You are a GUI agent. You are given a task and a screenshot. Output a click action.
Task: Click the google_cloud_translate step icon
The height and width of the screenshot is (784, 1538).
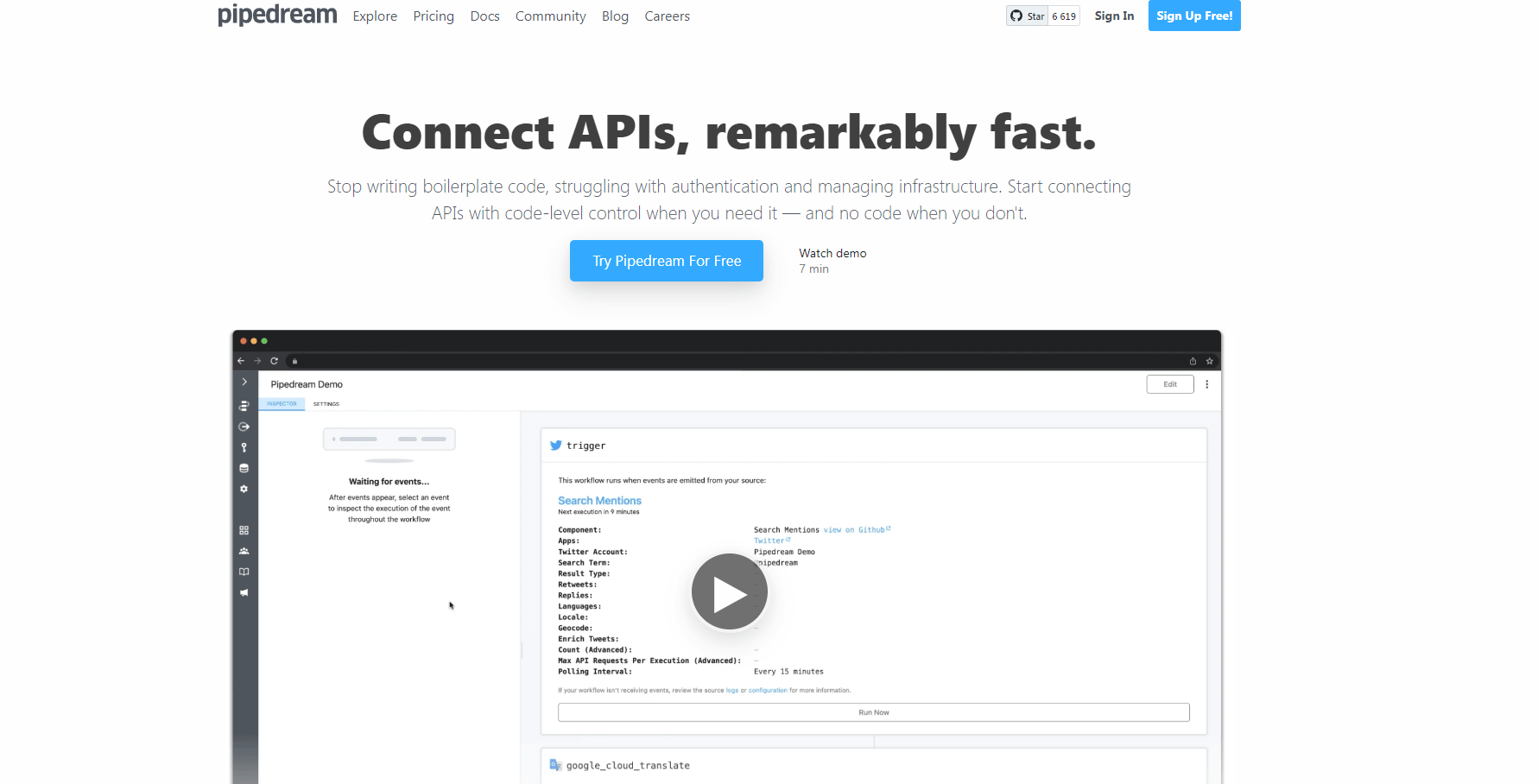[554, 764]
